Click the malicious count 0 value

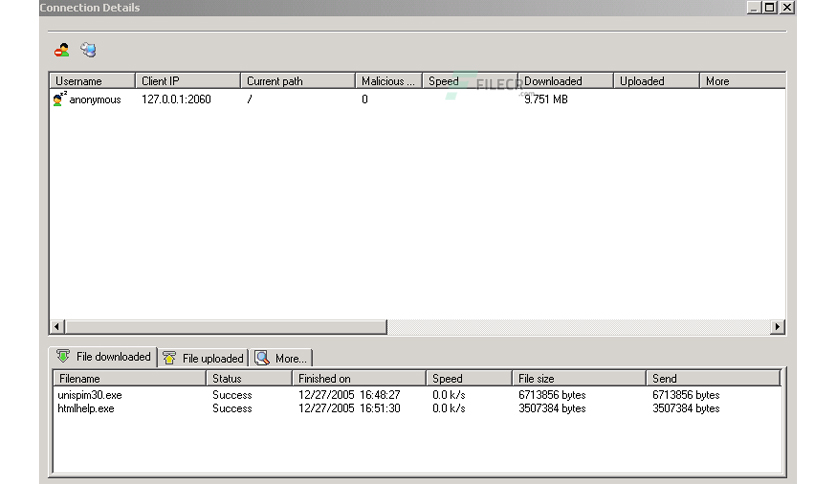tap(365, 99)
